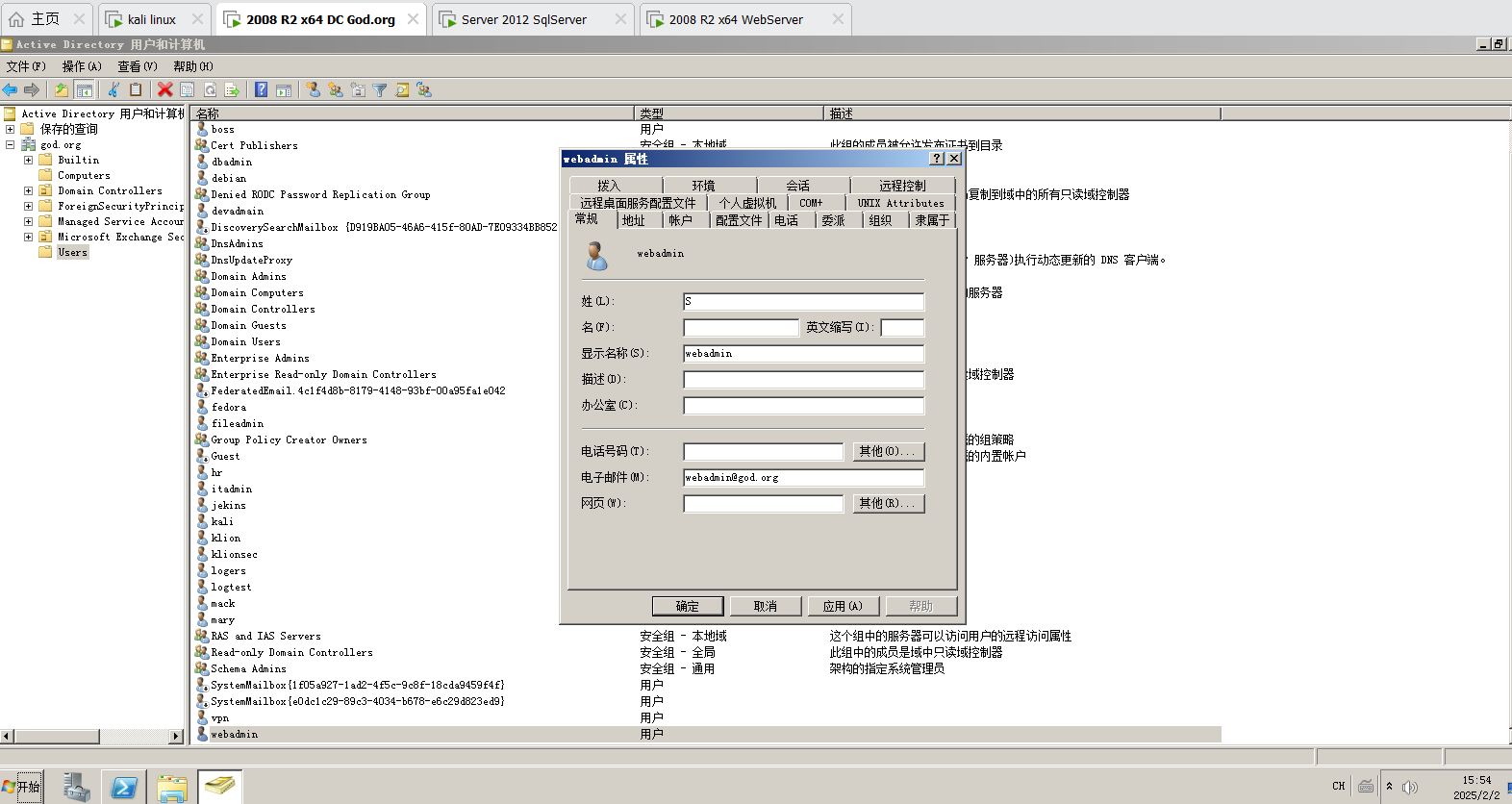Click the Filter funnel toolbar icon
This screenshot has width=1512, height=804.
tap(380, 89)
